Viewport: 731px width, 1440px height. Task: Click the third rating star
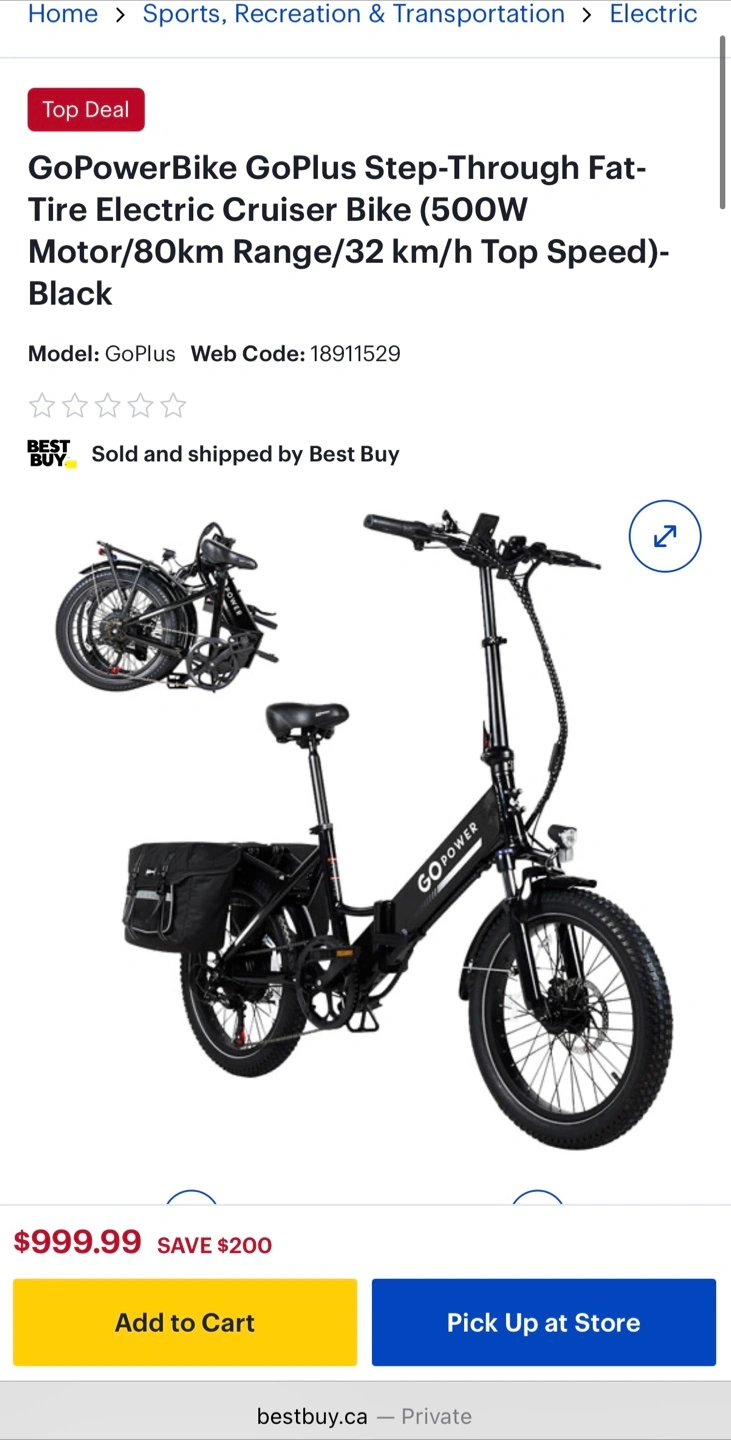108,405
